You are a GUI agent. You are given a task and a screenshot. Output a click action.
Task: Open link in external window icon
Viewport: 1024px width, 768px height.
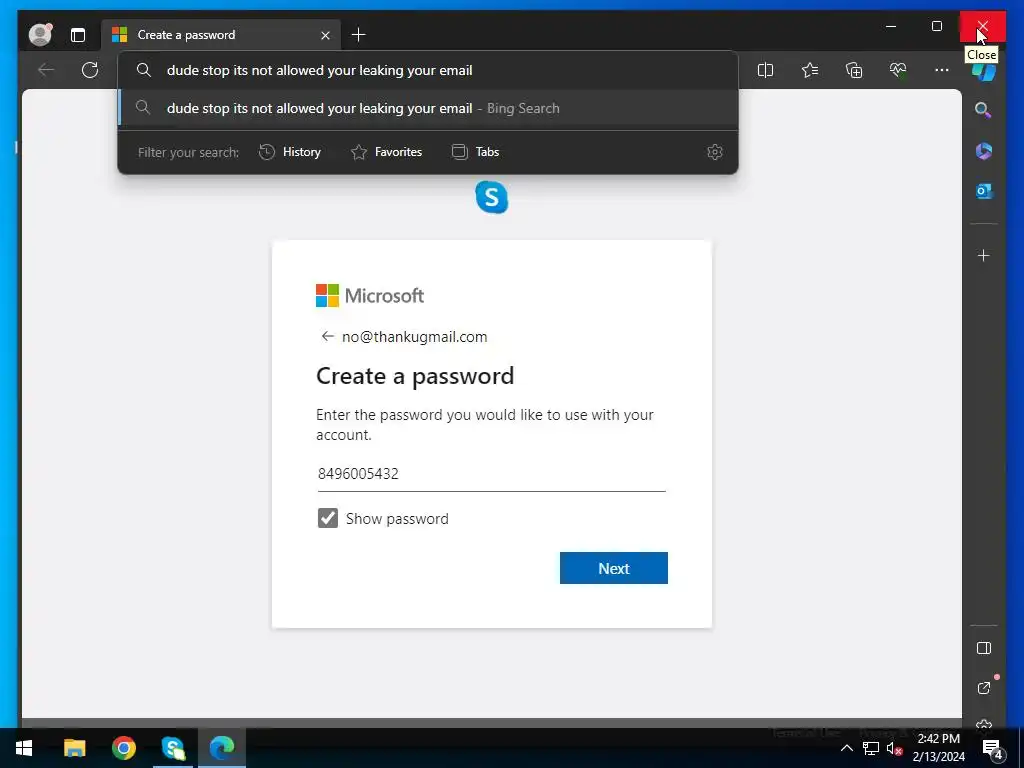tap(984, 688)
